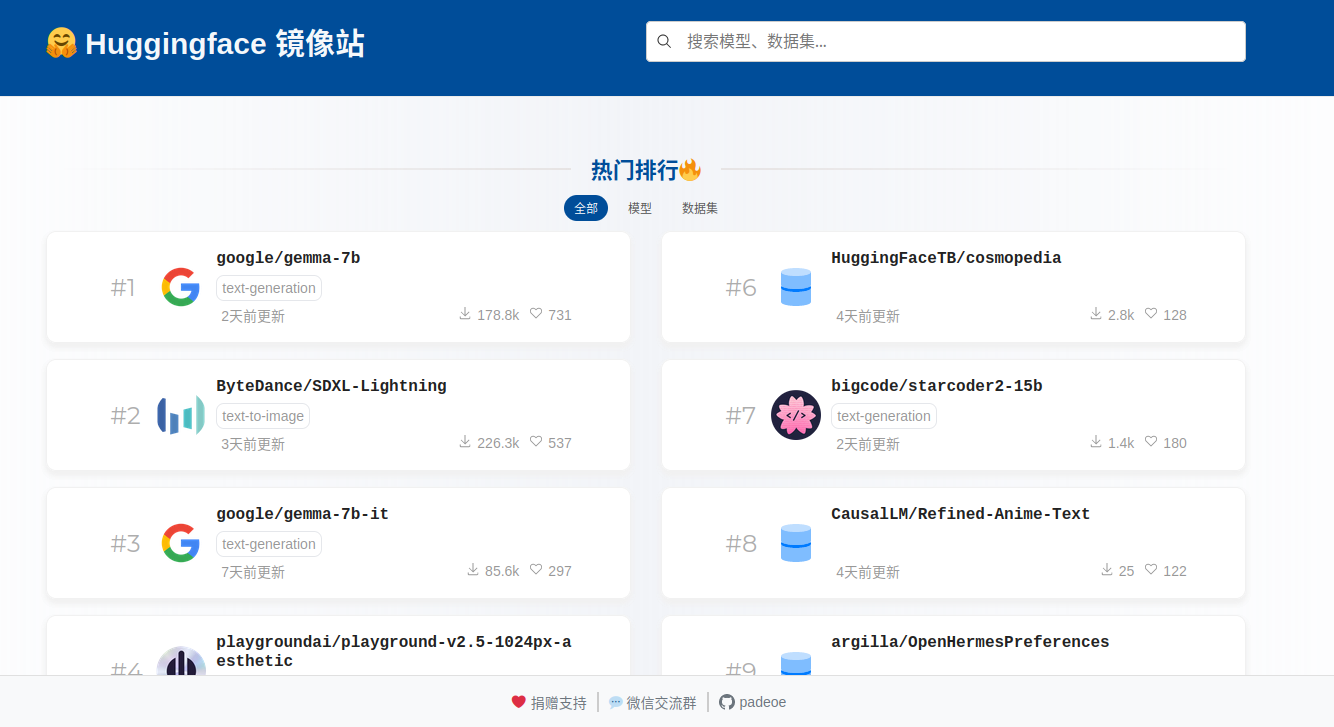This screenshot has width=1334, height=727.
Task: Select the 全部 filter tab
Action: [x=586, y=208]
